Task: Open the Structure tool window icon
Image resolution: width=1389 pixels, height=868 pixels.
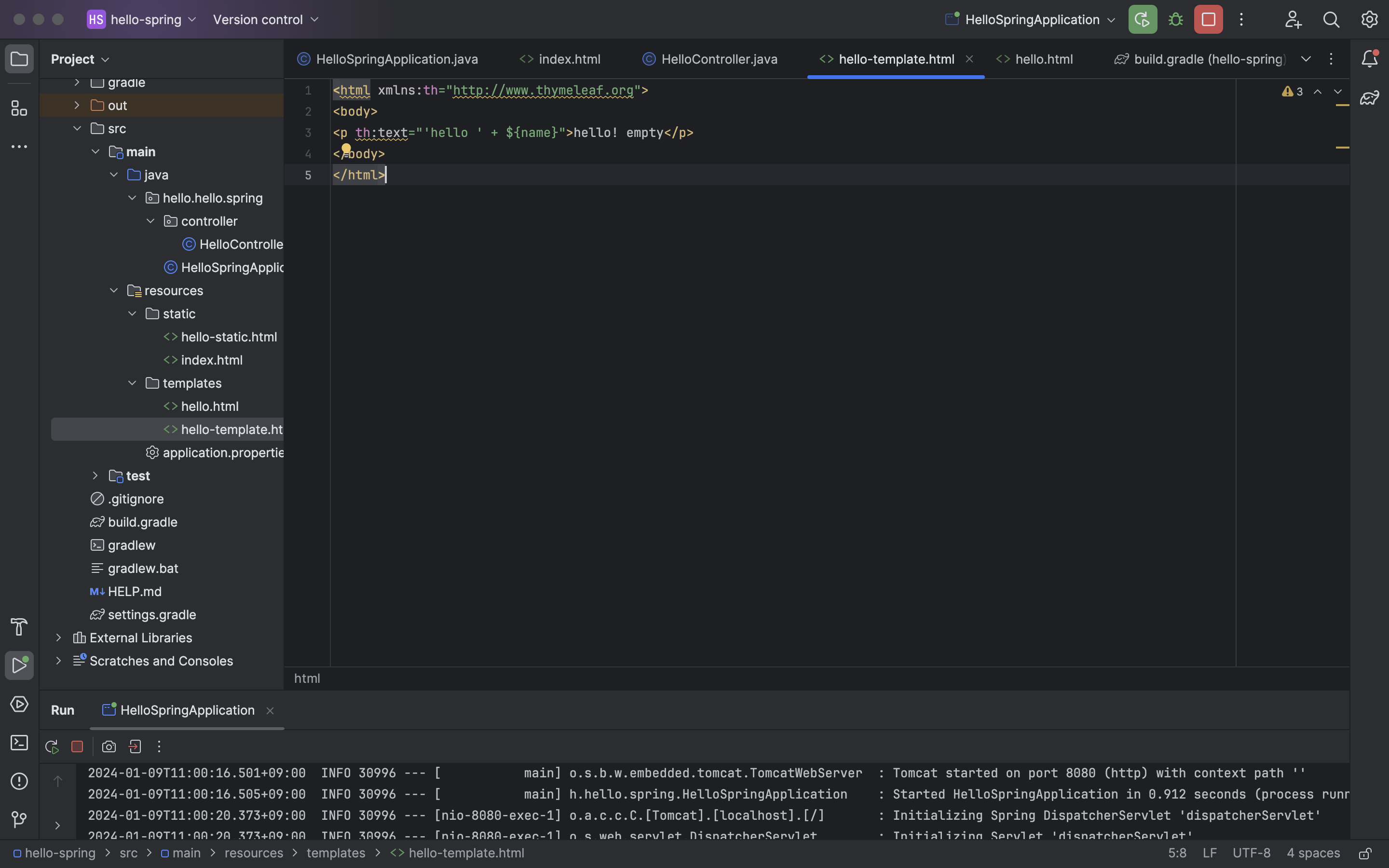Action: tap(19, 108)
